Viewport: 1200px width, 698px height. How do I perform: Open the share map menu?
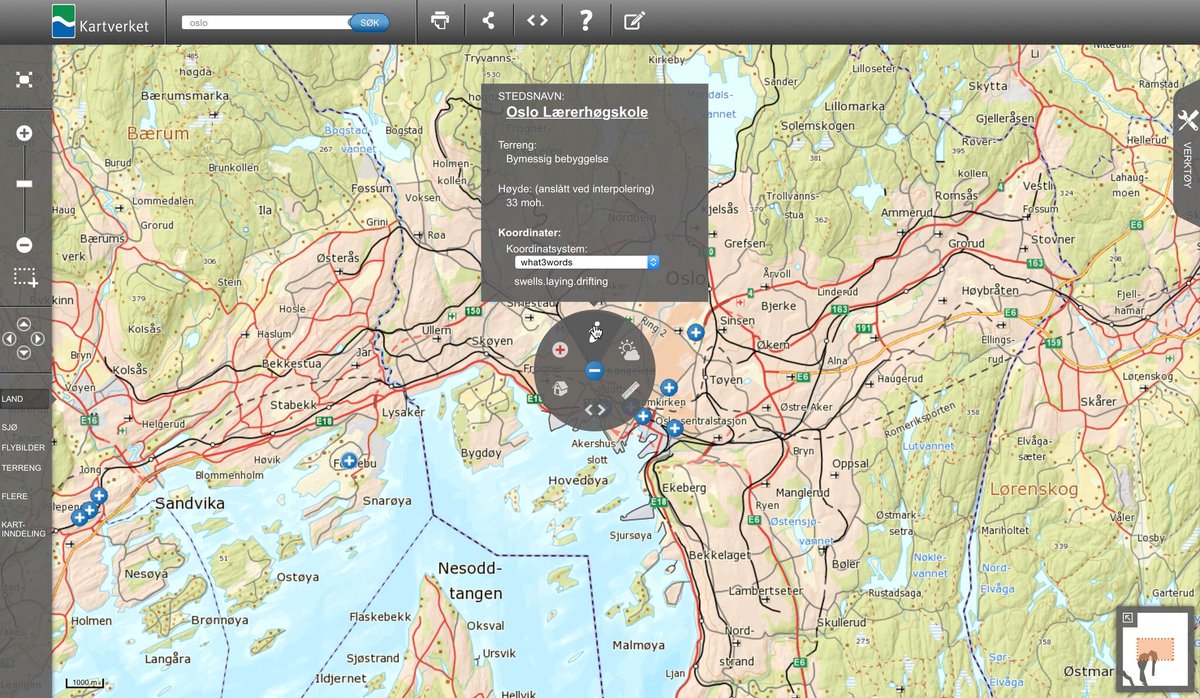click(489, 21)
